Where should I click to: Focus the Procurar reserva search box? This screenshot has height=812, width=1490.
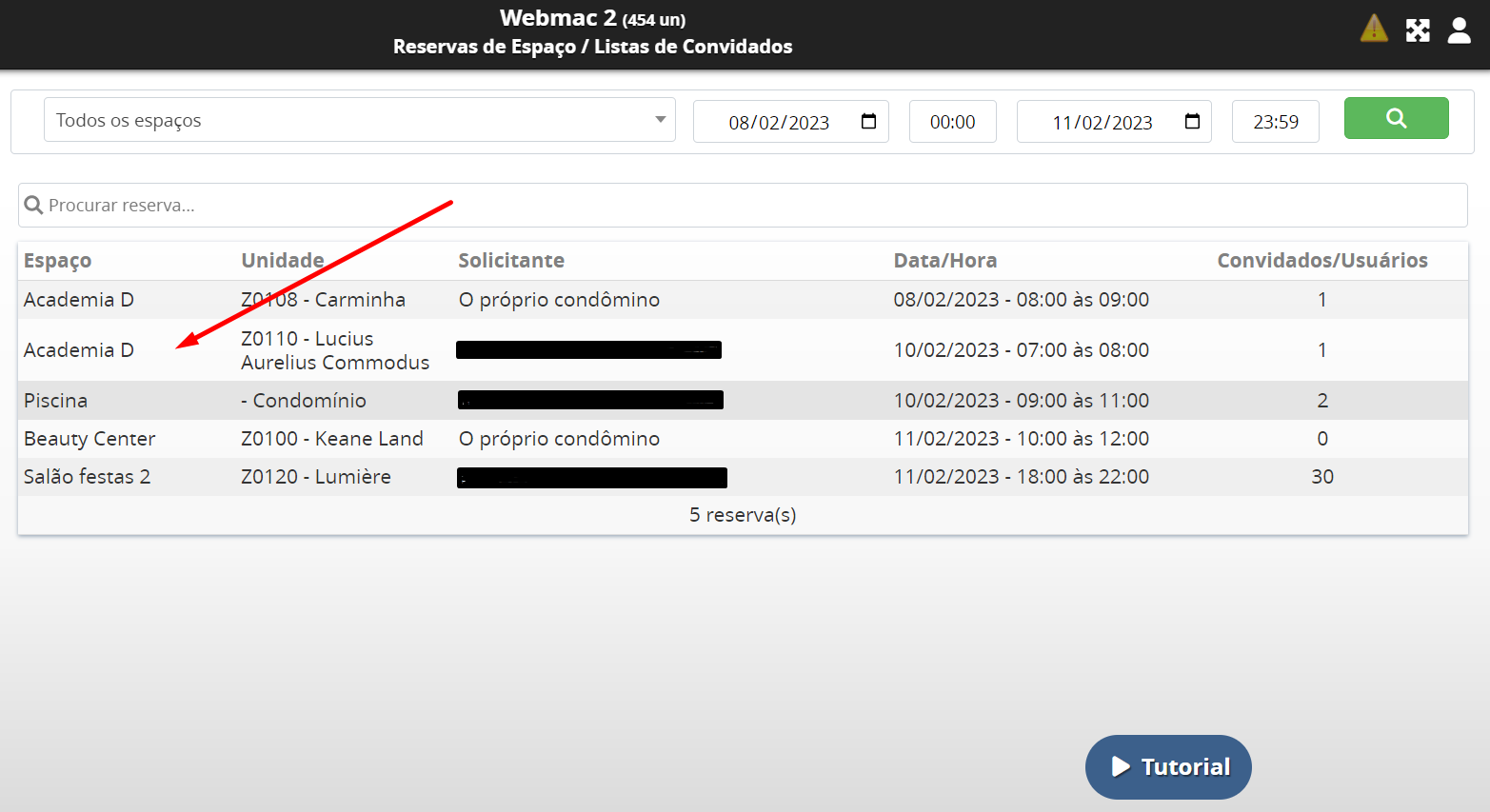[x=743, y=206]
